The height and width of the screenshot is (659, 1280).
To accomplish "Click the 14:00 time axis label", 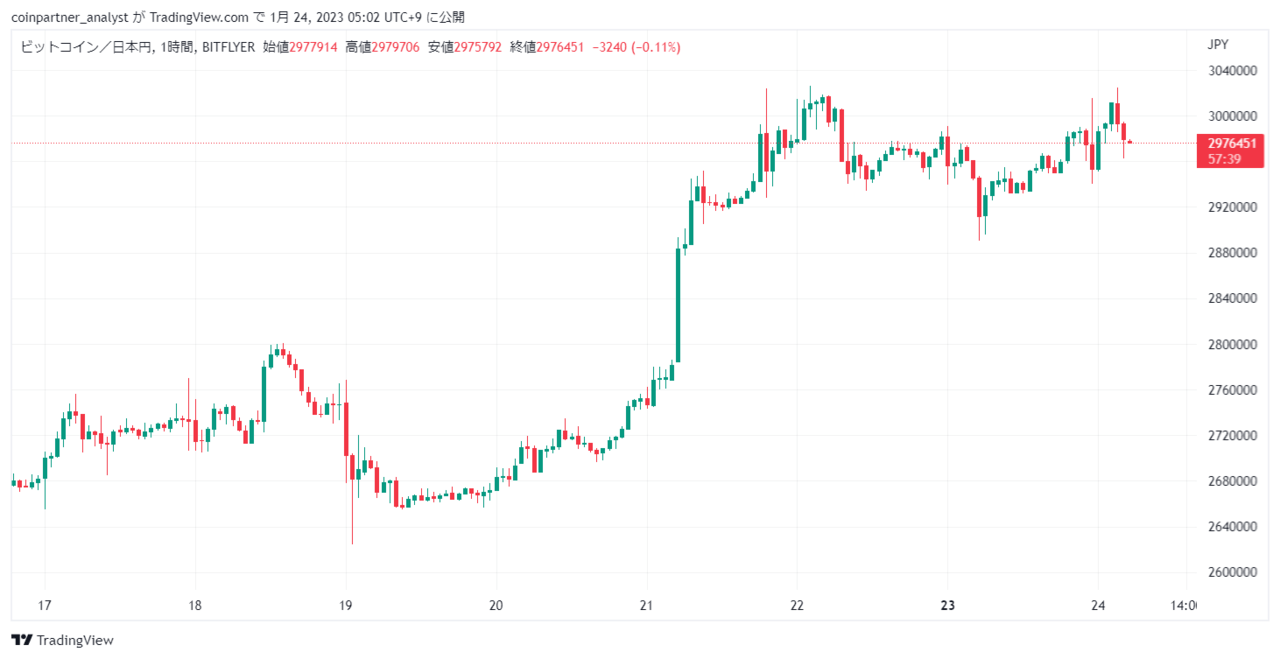I will 1182,605.
